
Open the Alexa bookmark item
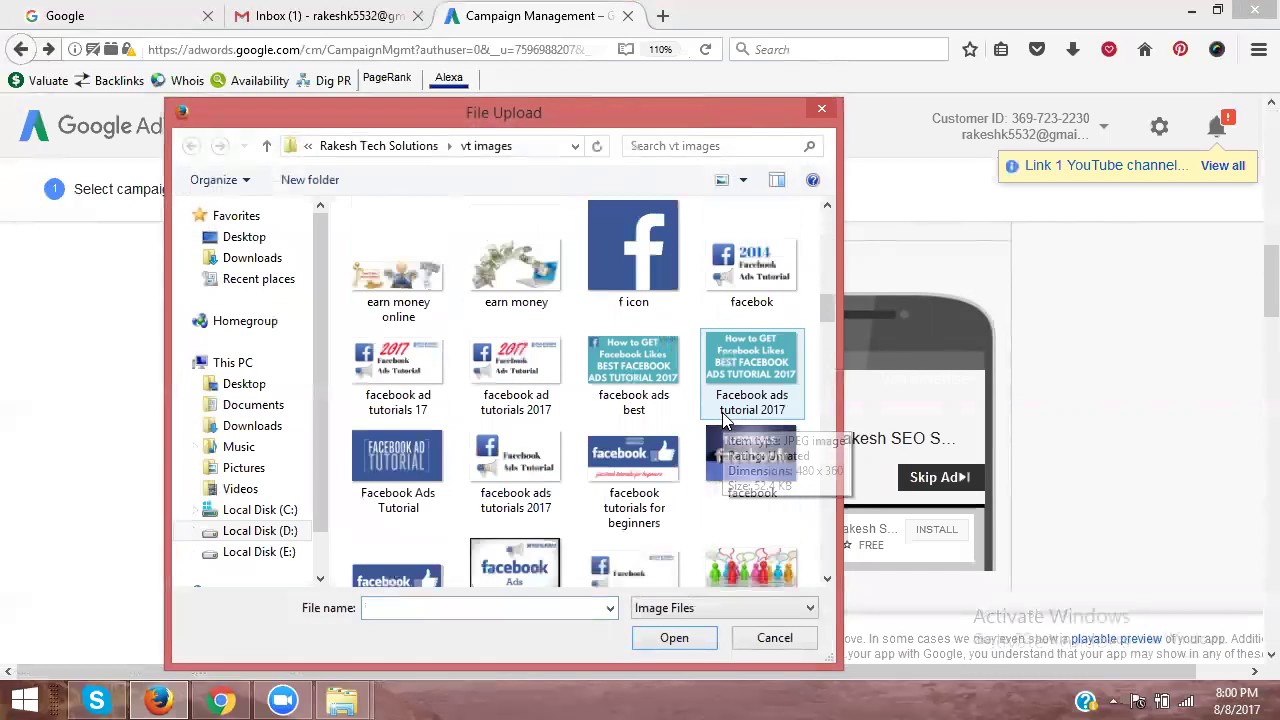[449, 78]
